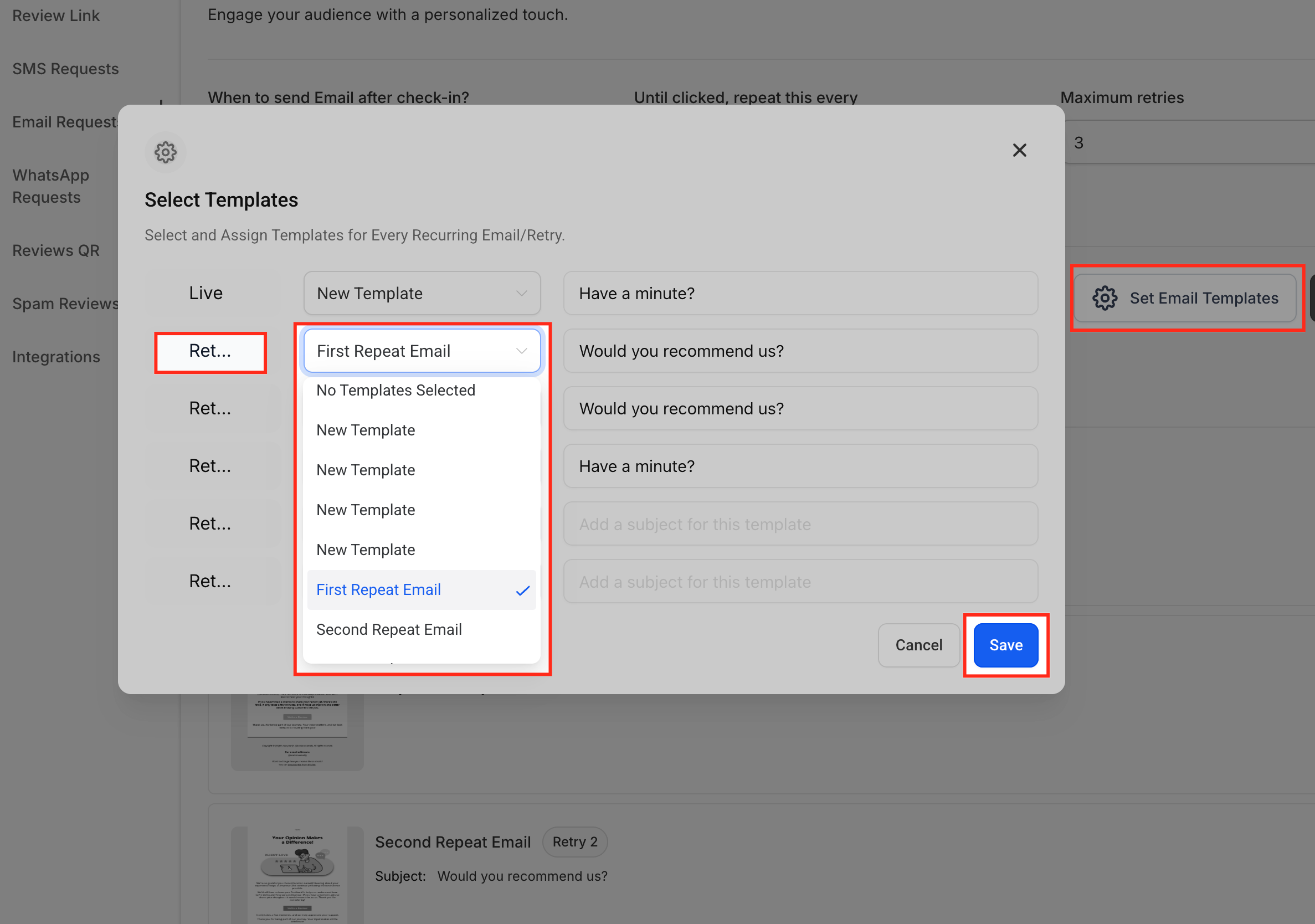This screenshot has height=924, width=1315.
Task: Go to Spam Reviews
Action: [65, 303]
